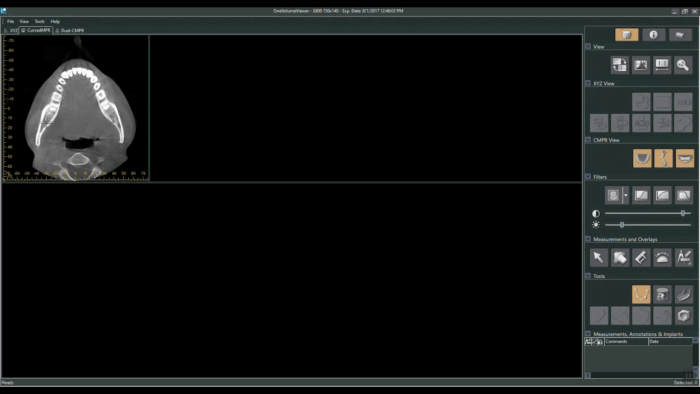Click the contrast slider handle
Viewport: 700px width, 394px height.
[683, 213]
